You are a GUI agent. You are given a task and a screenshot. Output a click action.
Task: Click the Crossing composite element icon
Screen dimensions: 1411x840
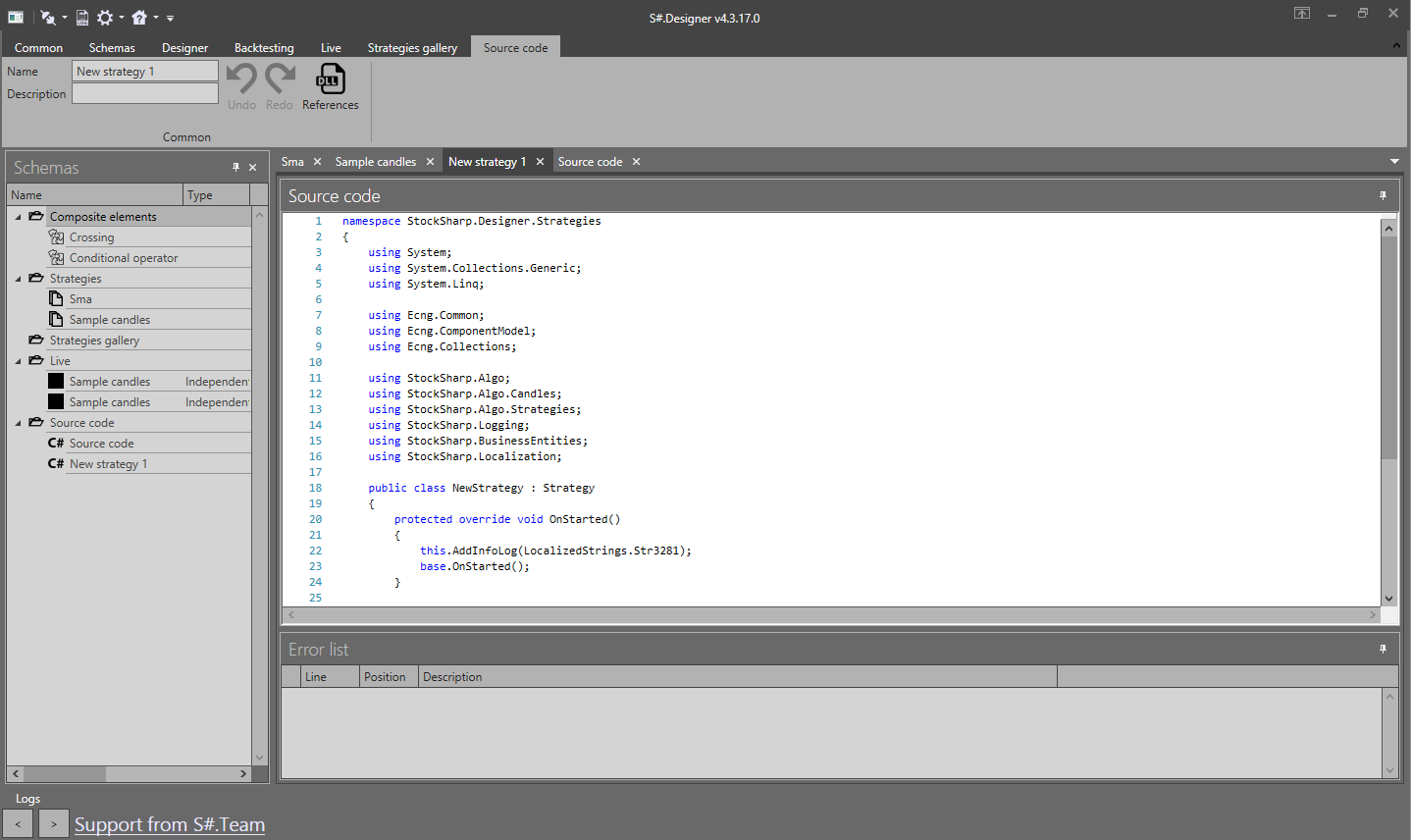pyautogui.click(x=57, y=237)
